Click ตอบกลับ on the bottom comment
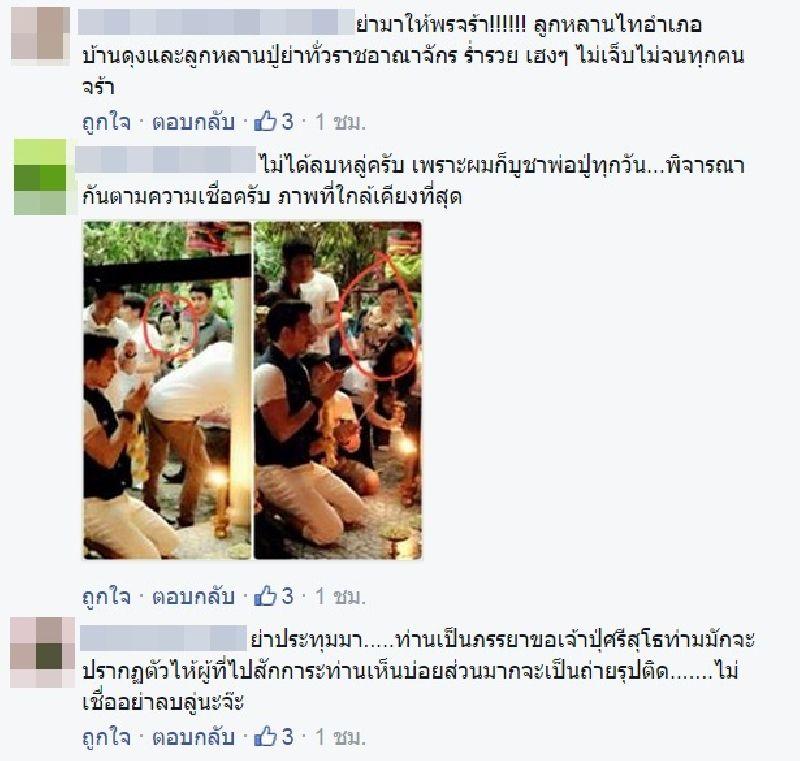This screenshot has width=800, height=761. (x=193, y=738)
